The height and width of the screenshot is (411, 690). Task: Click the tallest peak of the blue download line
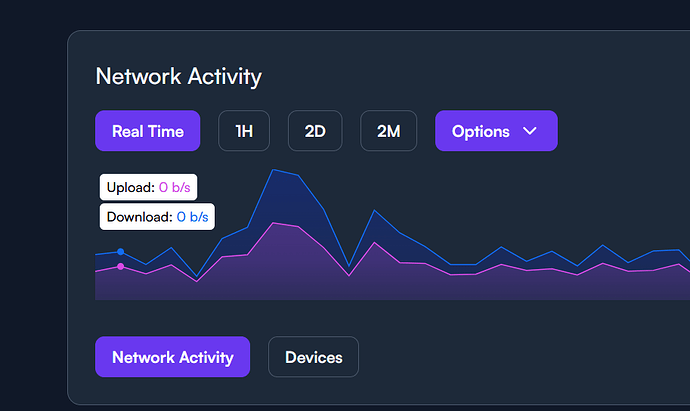tap(273, 170)
